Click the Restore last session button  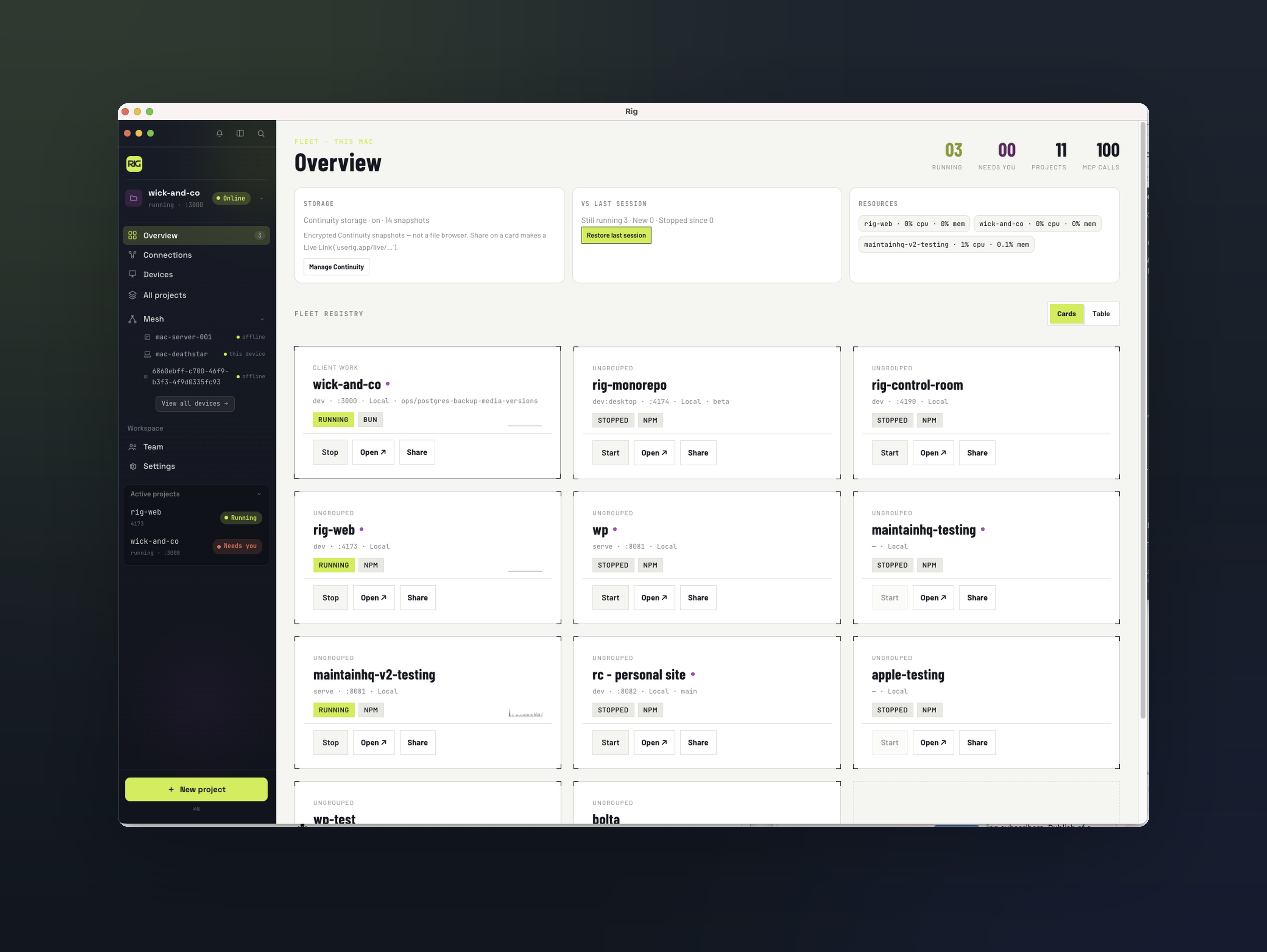[616, 235]
